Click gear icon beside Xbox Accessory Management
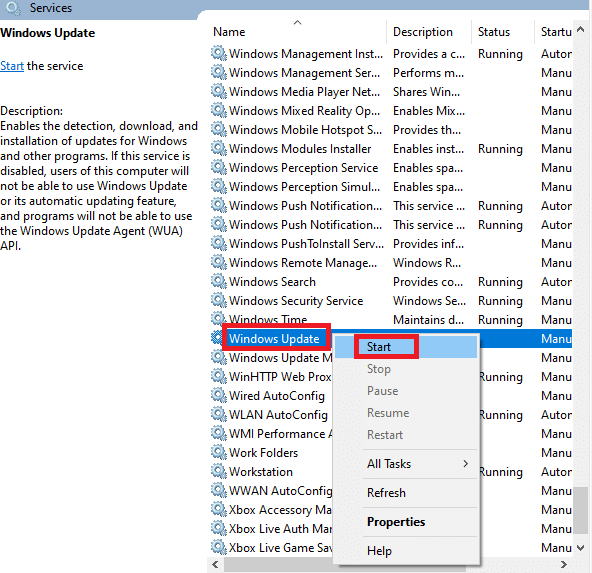The image size is (592, 573). tap(219, 509)
